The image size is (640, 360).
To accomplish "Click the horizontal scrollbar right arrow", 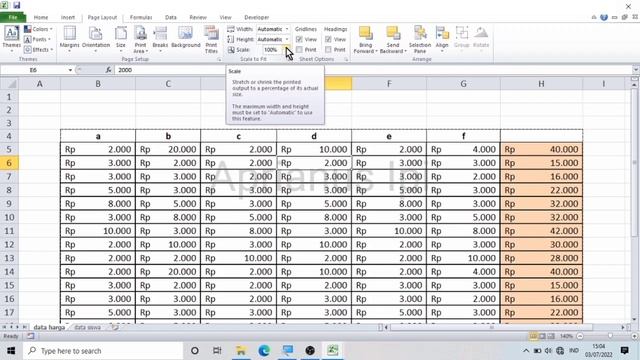I will 623,327.
